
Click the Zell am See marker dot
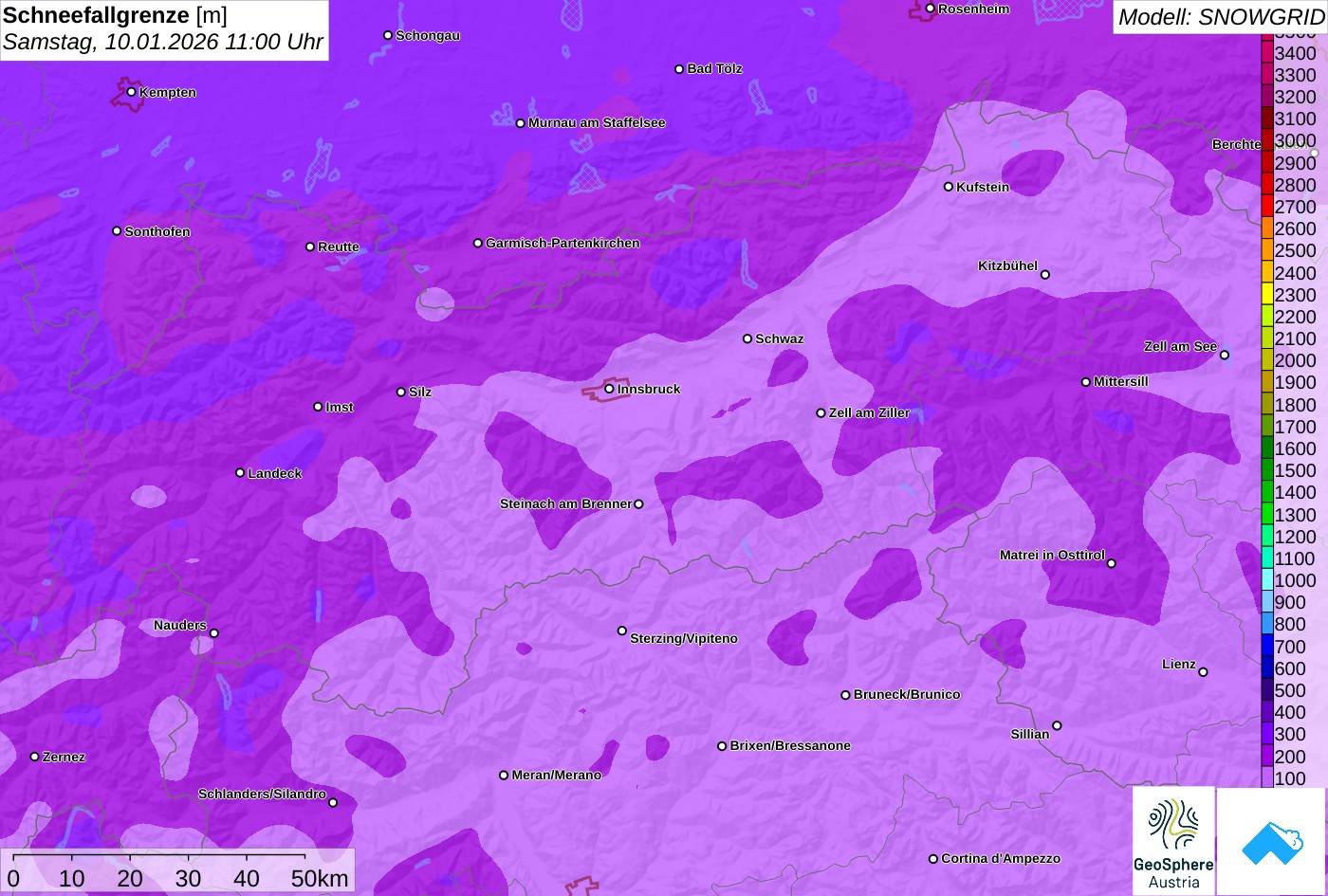1224,356
